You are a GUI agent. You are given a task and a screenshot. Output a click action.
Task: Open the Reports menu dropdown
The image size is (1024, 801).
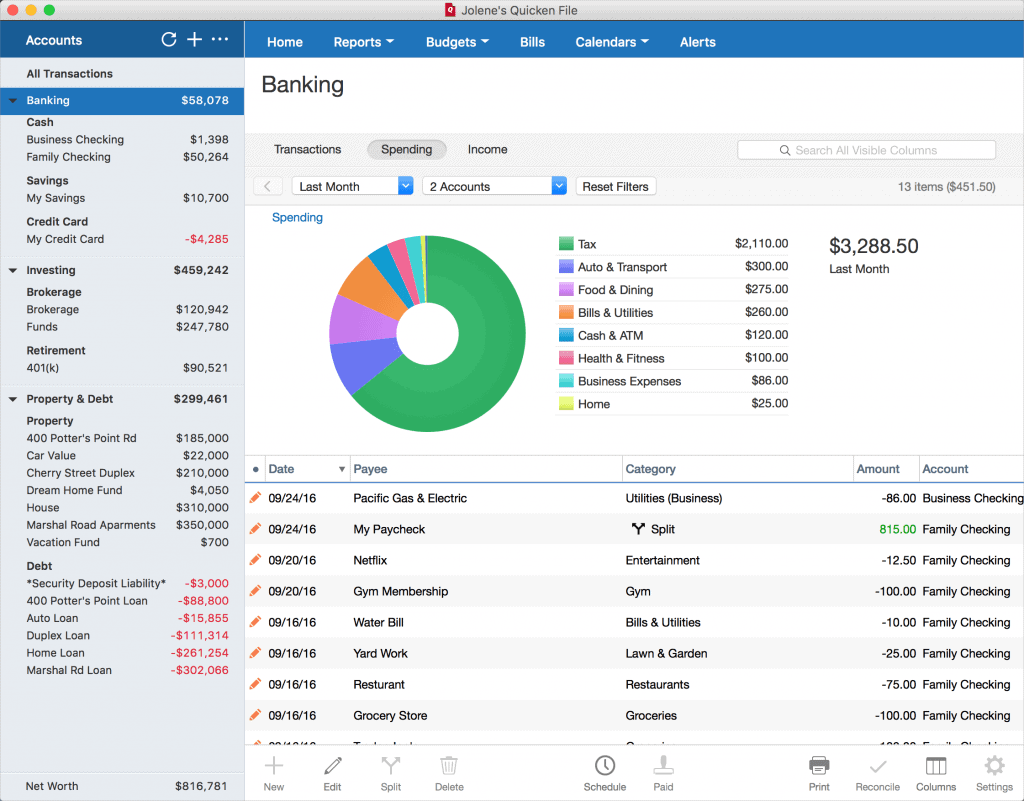pyautogui.click(x=364, y=42)
